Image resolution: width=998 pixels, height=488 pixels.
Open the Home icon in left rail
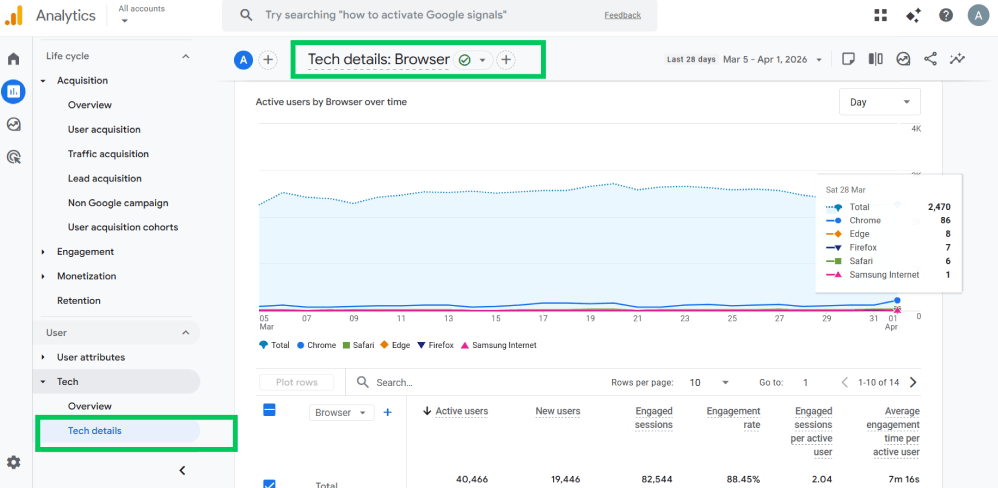[x=13, y=59]
